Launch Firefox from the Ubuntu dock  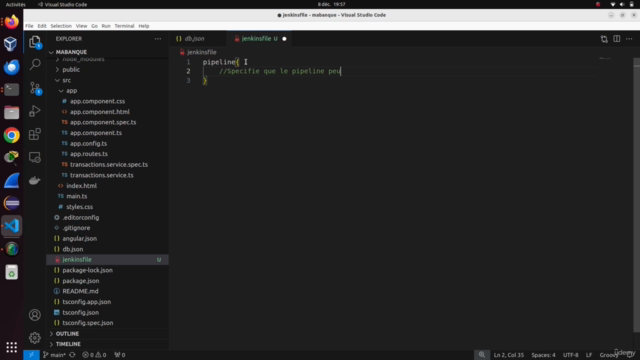(11, 21)
